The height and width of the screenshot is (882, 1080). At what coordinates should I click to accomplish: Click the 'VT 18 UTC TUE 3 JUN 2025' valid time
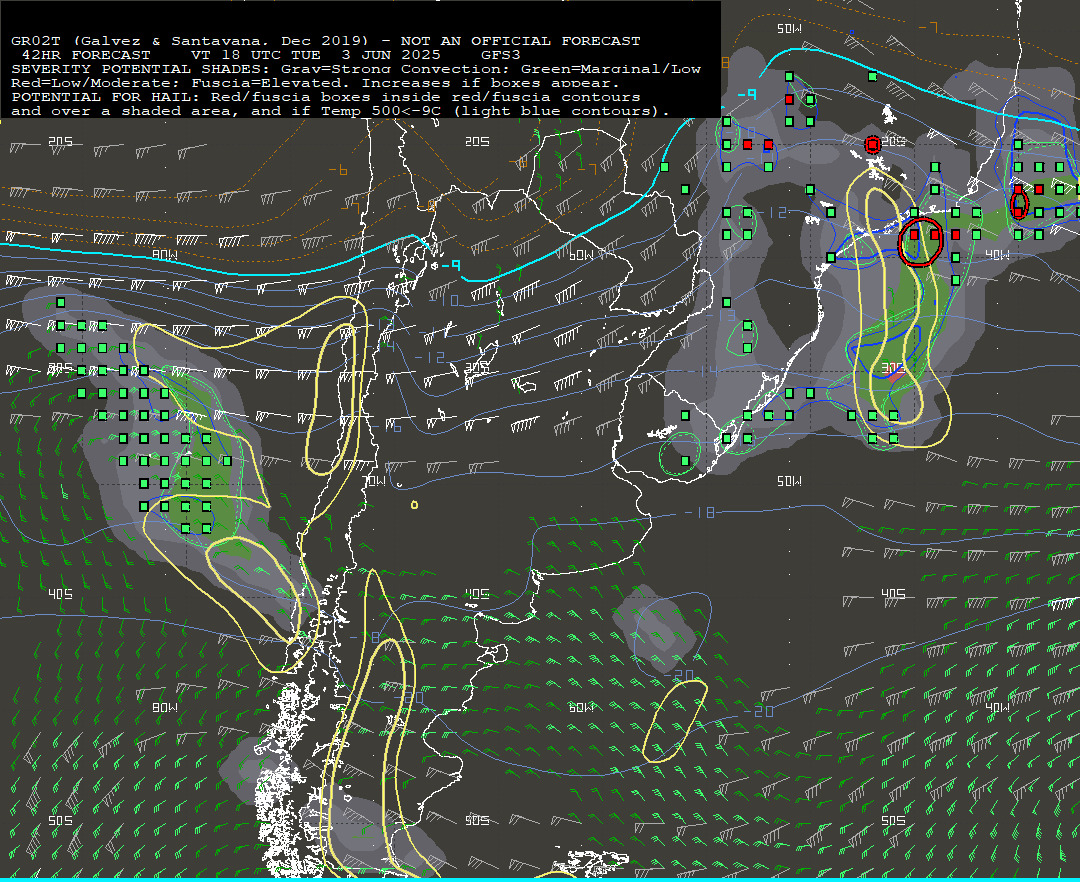315,55
